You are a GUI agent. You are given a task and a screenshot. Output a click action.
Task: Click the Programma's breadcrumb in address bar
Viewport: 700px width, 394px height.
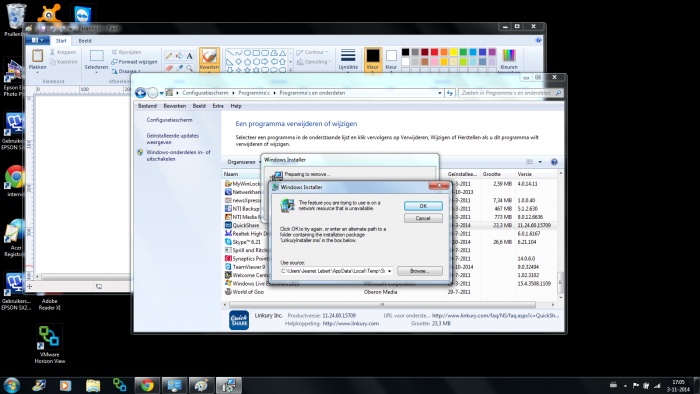(254, 93)
